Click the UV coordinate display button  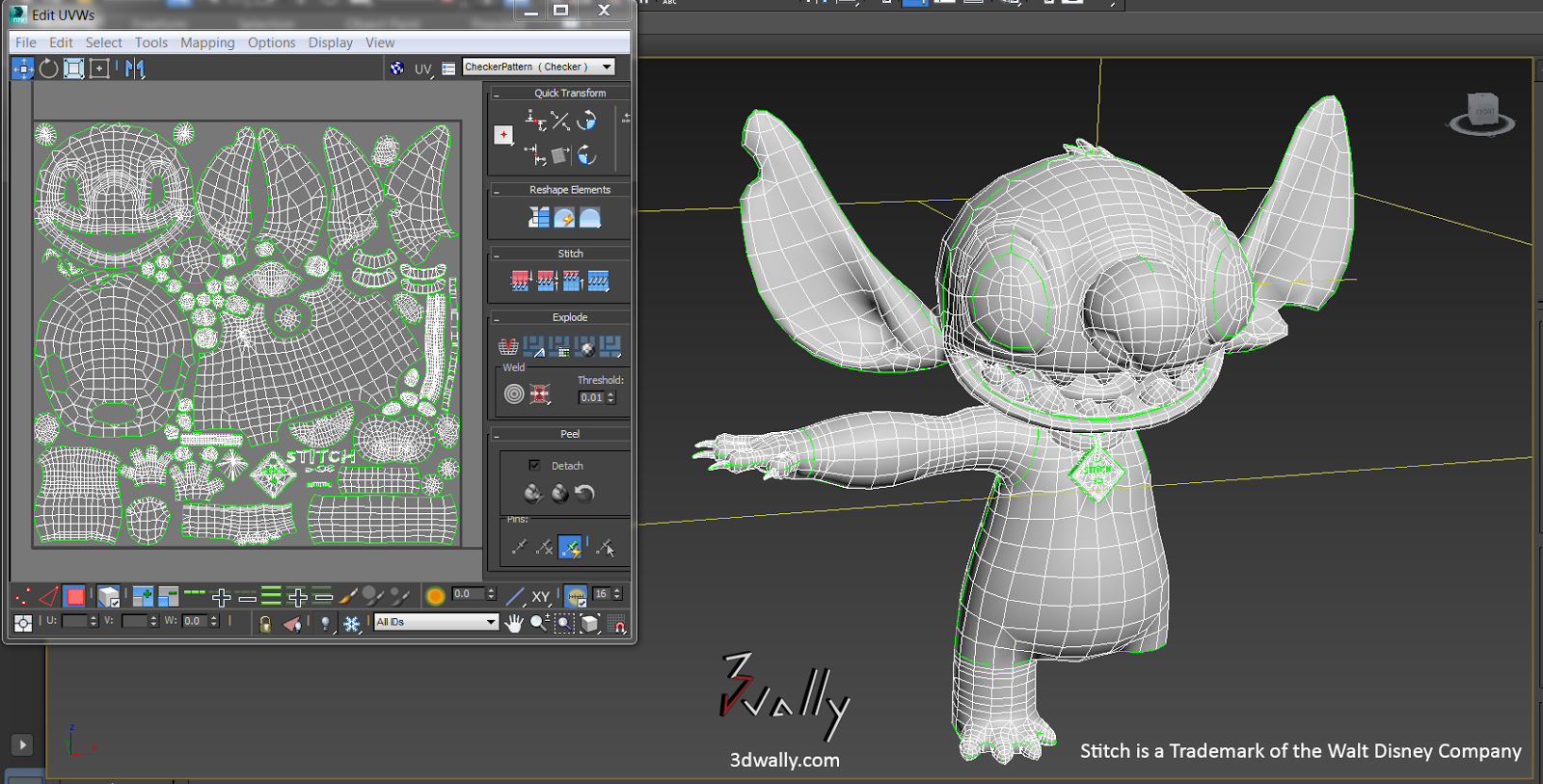point(423,68)
